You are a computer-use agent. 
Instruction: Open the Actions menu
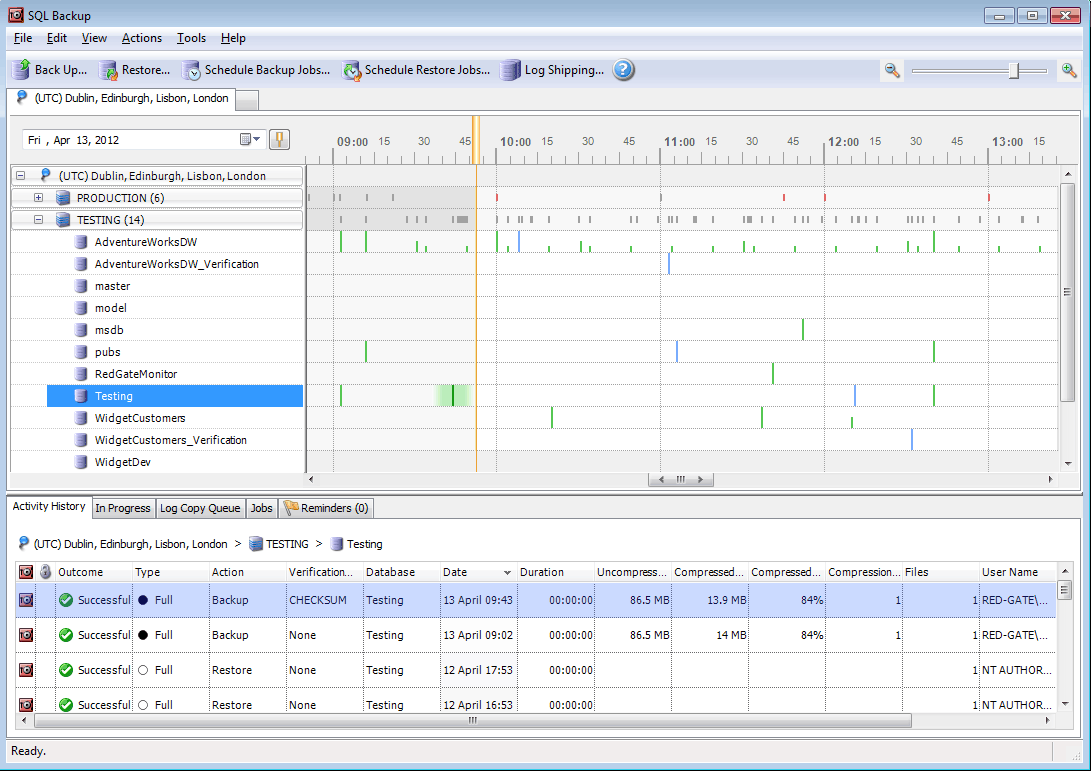(142, 38)
